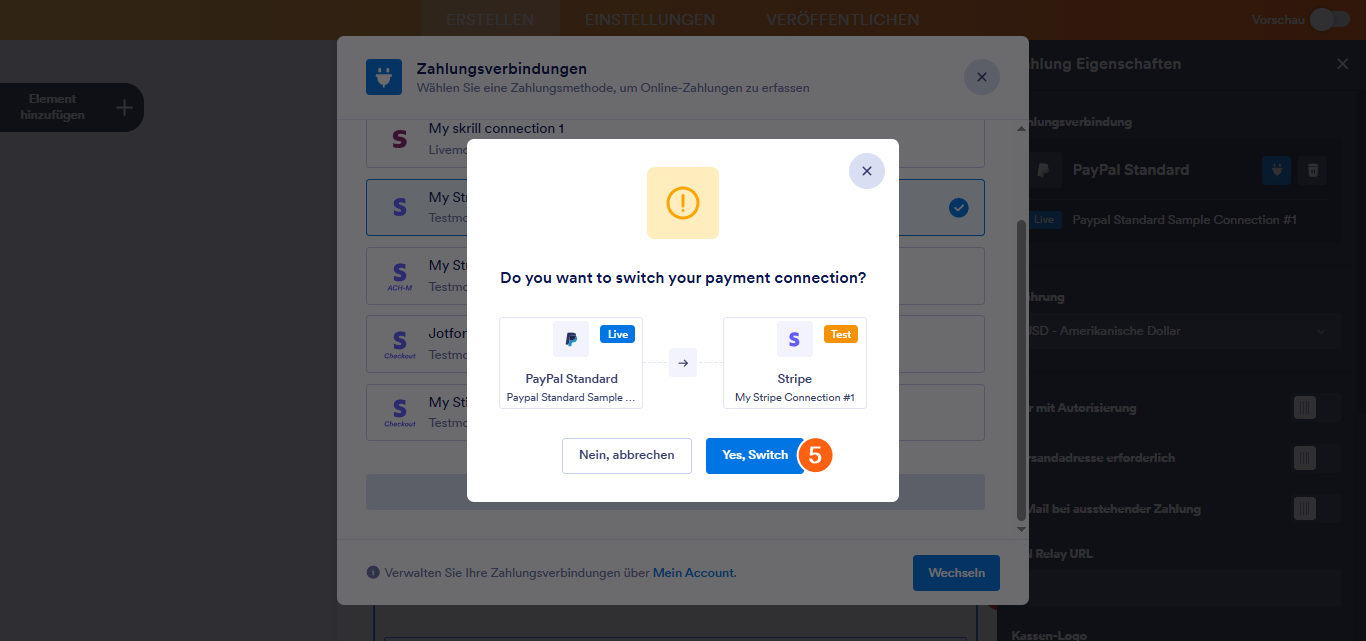Confirm with the Yes, Switch button
This screenshot has width=1366, height=641.
tap(754, 455)
